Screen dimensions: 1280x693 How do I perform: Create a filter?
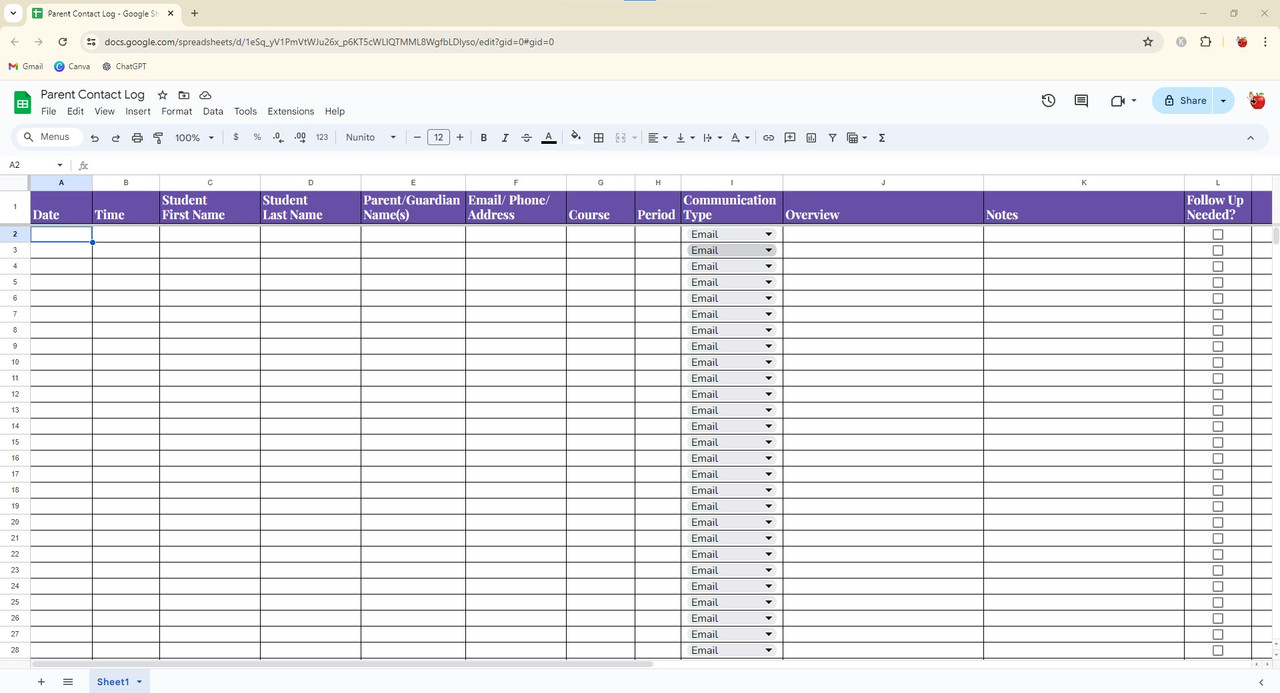point(832,137)
